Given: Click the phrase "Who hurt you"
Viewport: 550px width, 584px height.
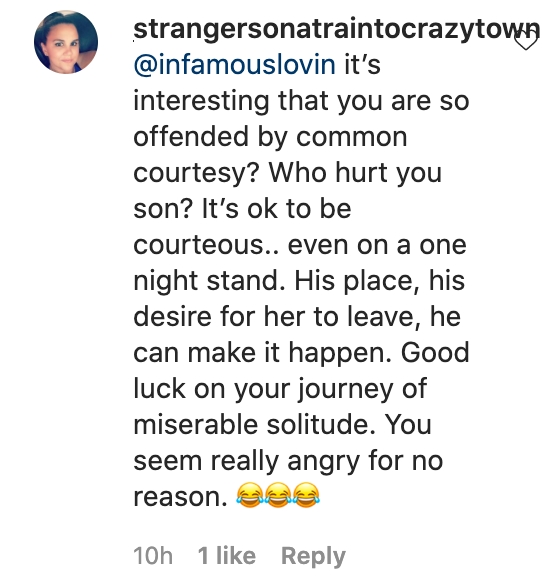Looking at the screenshot, I should 355,173.
